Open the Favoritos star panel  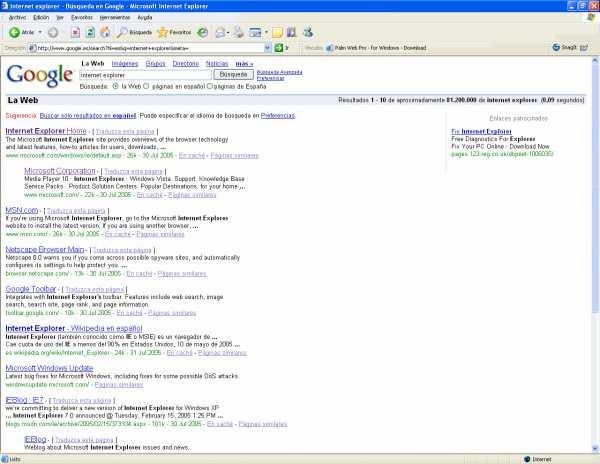174,33
